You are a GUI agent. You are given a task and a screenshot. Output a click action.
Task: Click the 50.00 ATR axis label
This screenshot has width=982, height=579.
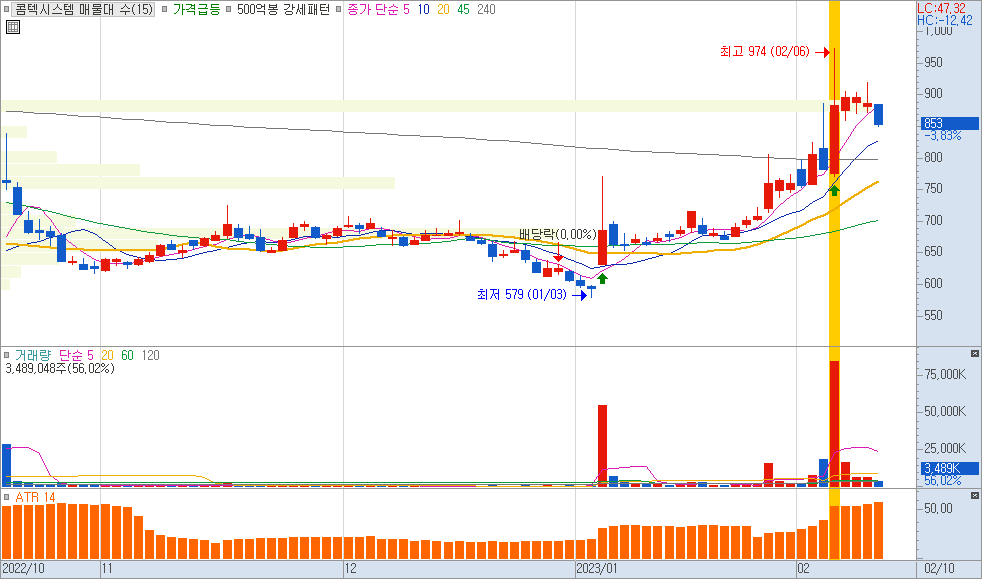pos(939,508)
